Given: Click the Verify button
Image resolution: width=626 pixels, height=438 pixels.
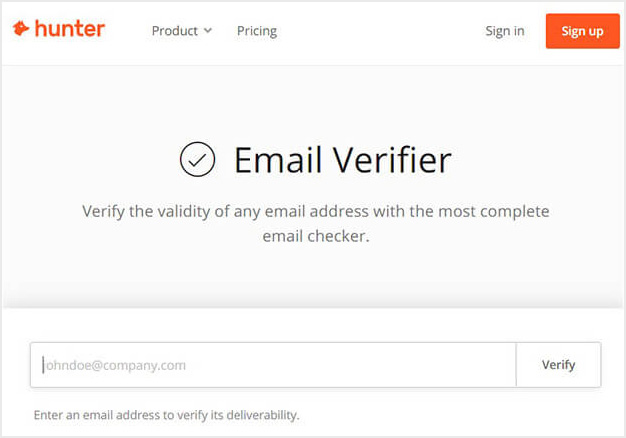Looking at the screenshot, I should click(558, 365).
